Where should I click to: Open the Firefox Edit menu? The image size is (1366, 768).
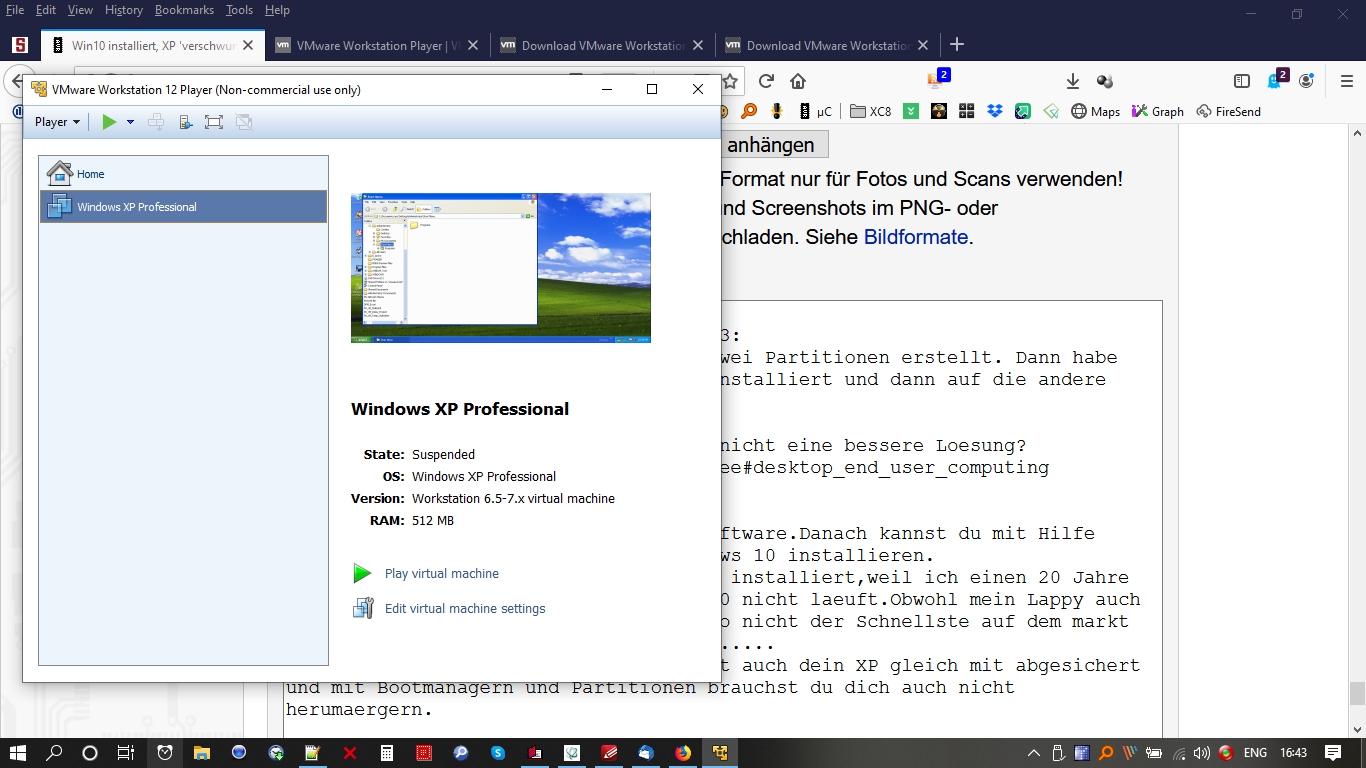point(46,10)
